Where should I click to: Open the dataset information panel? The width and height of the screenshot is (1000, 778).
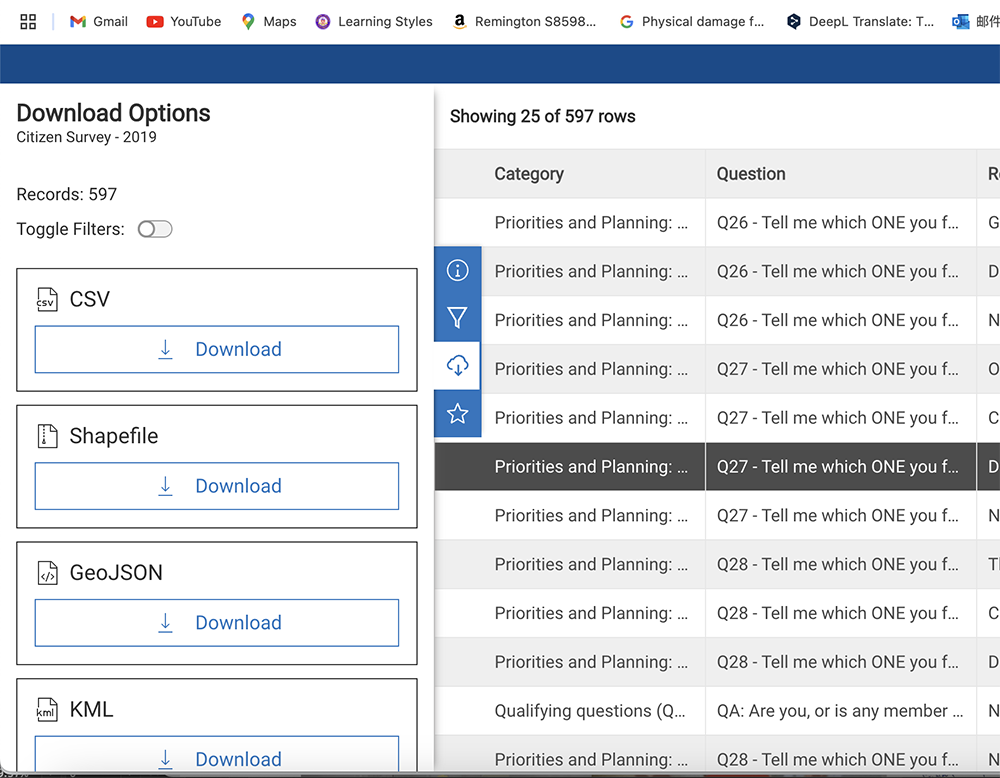tap(457, 270)
